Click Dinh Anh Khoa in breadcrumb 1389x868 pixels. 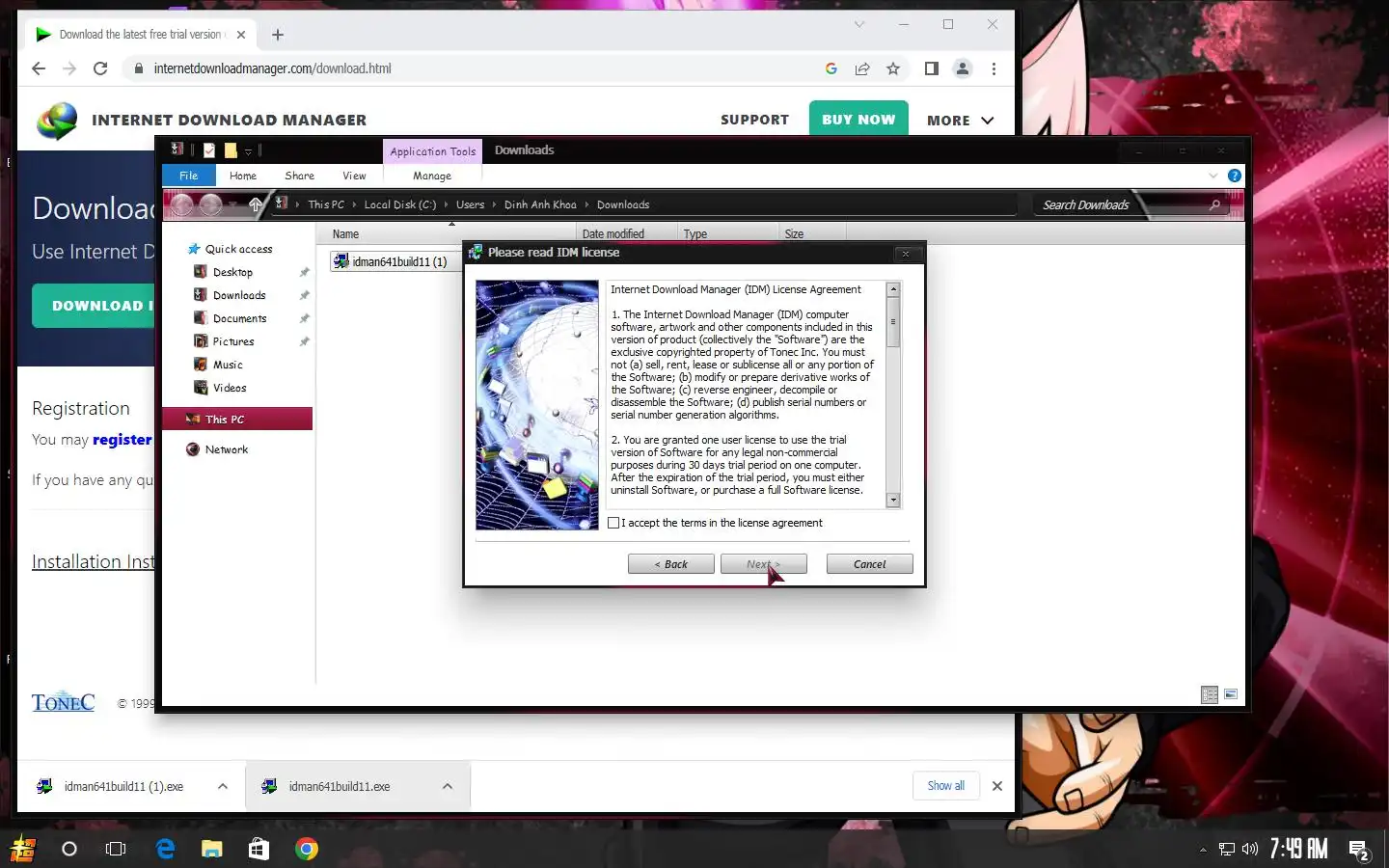pyautogui.click(x=540, y=204)
